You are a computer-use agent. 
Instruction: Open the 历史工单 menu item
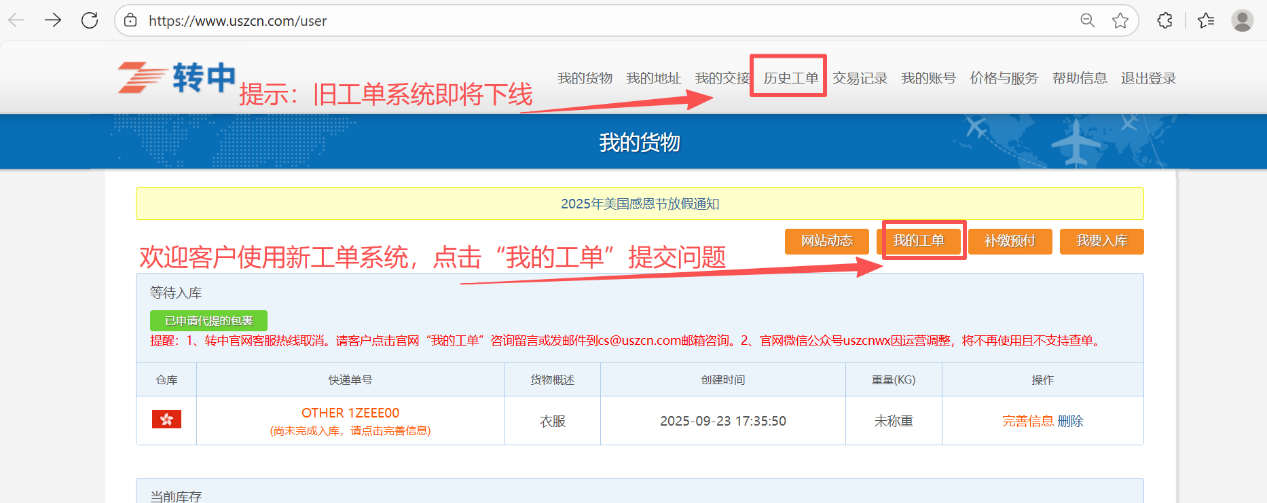(790, 78)
